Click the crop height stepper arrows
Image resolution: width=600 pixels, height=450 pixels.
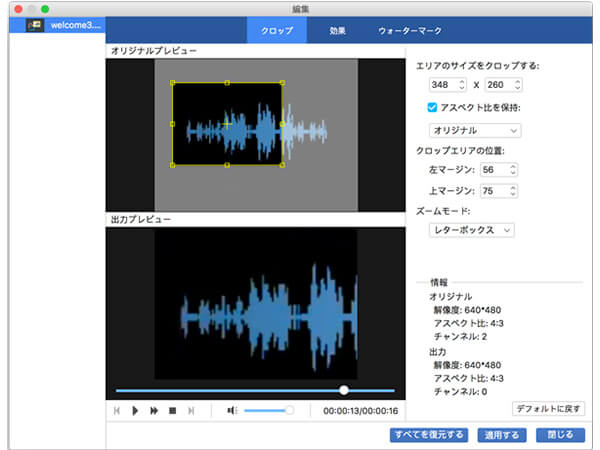point(517,85)
